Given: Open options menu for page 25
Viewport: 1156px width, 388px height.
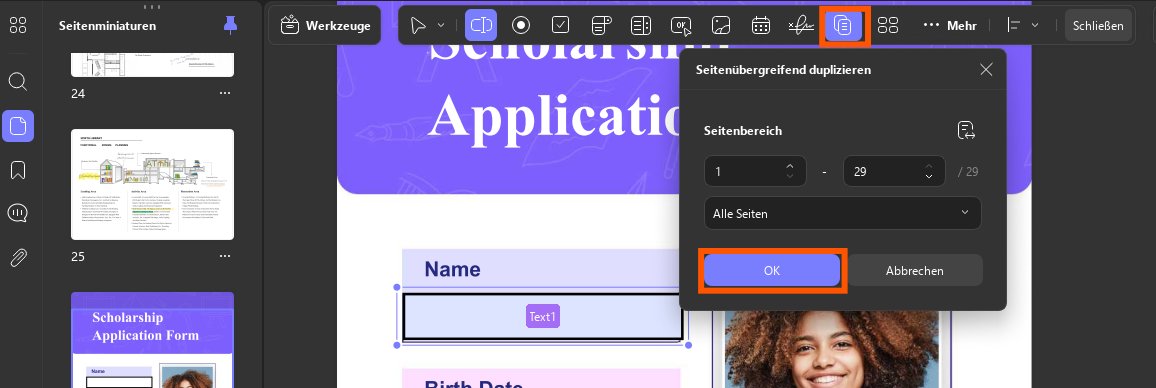Looking at the screenshot, I should click(x=225, y=257).
